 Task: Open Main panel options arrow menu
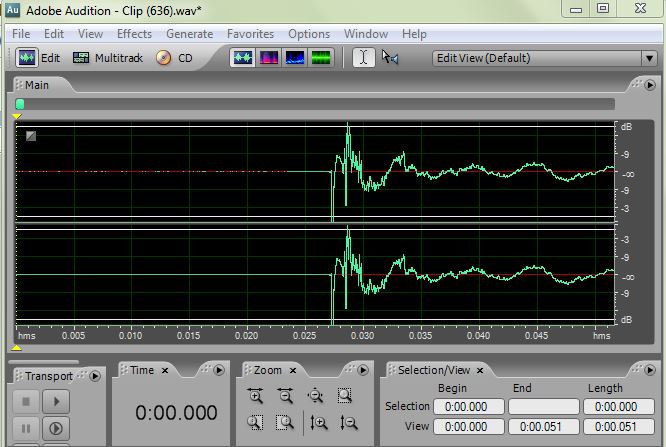(650, 85)
